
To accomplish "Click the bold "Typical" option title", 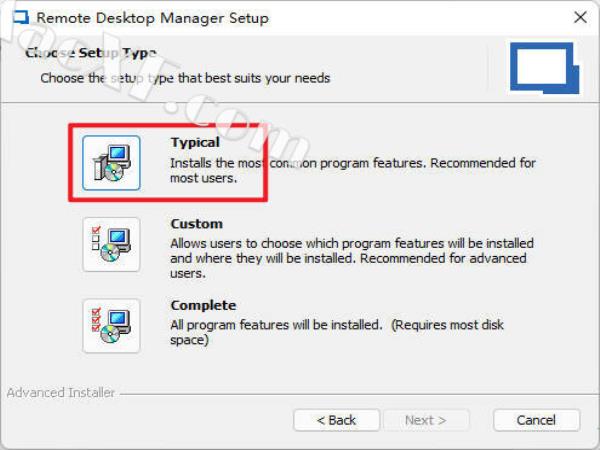I will coord(195,143).
